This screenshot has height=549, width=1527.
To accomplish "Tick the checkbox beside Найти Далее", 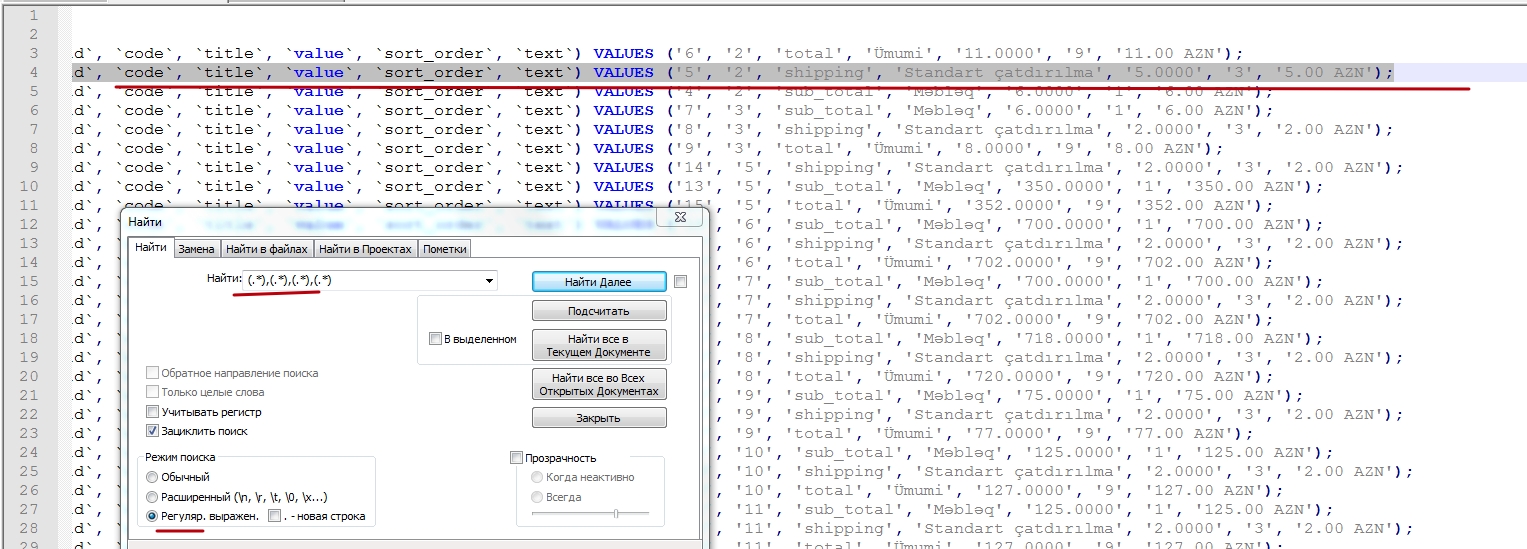I will 681,282.
